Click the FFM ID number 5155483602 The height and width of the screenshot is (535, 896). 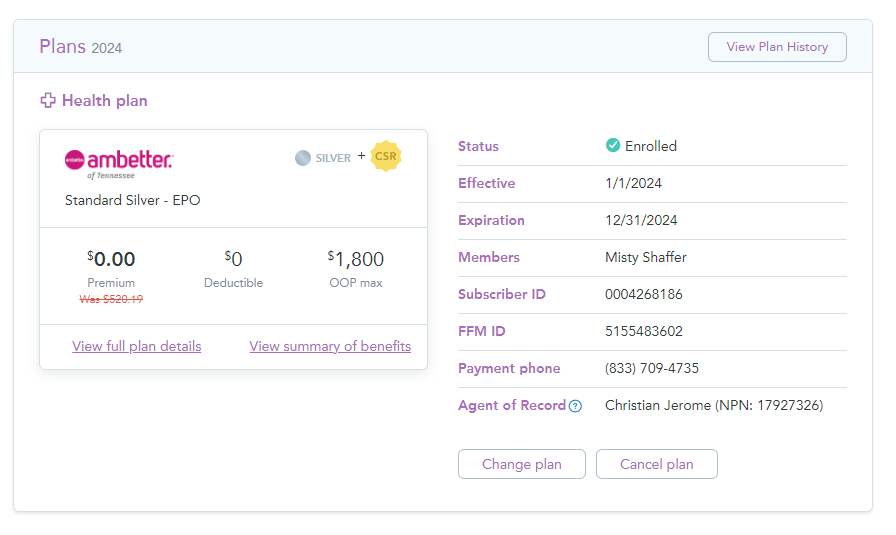643,332
